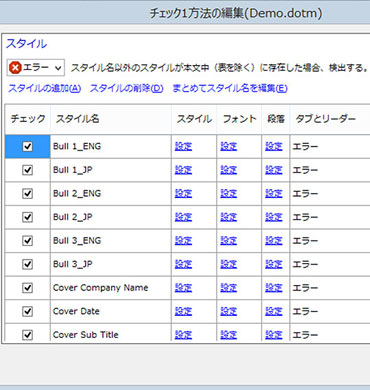
Task: Uncheck the Cover Sub Title checkbox
Action: tap(27, 335)
